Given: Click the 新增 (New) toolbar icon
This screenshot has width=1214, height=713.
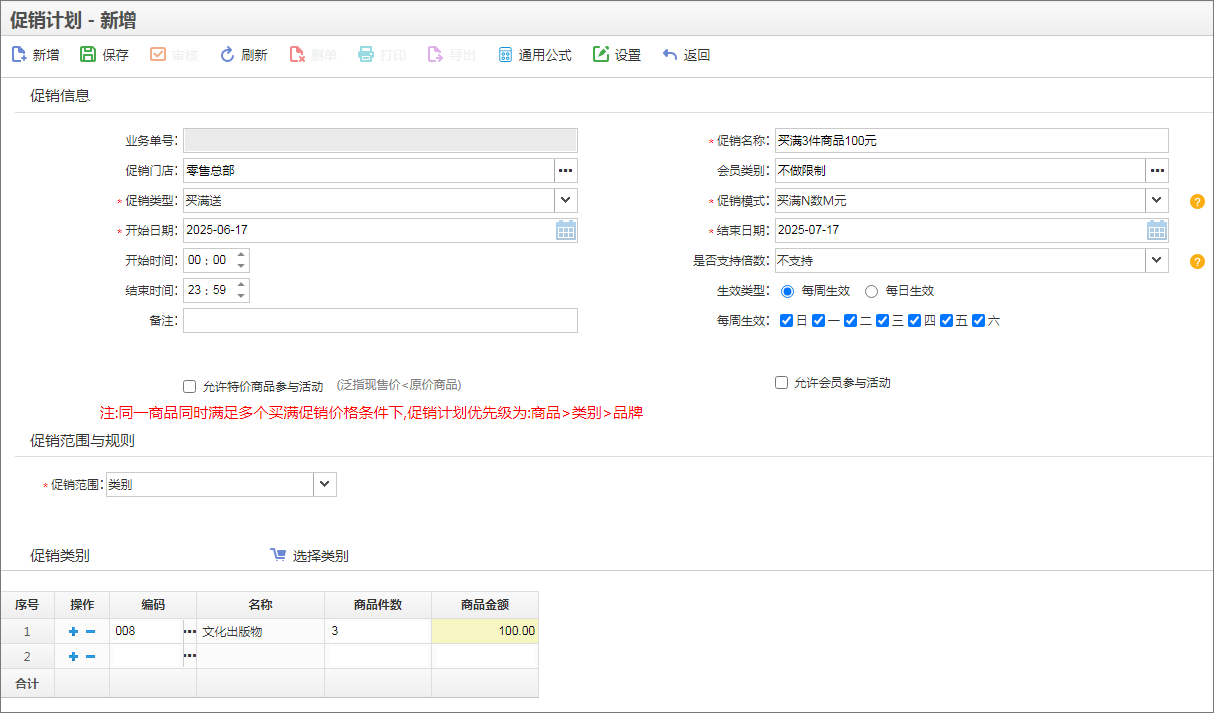Looking at the screenshot, I should coord(19,55).
